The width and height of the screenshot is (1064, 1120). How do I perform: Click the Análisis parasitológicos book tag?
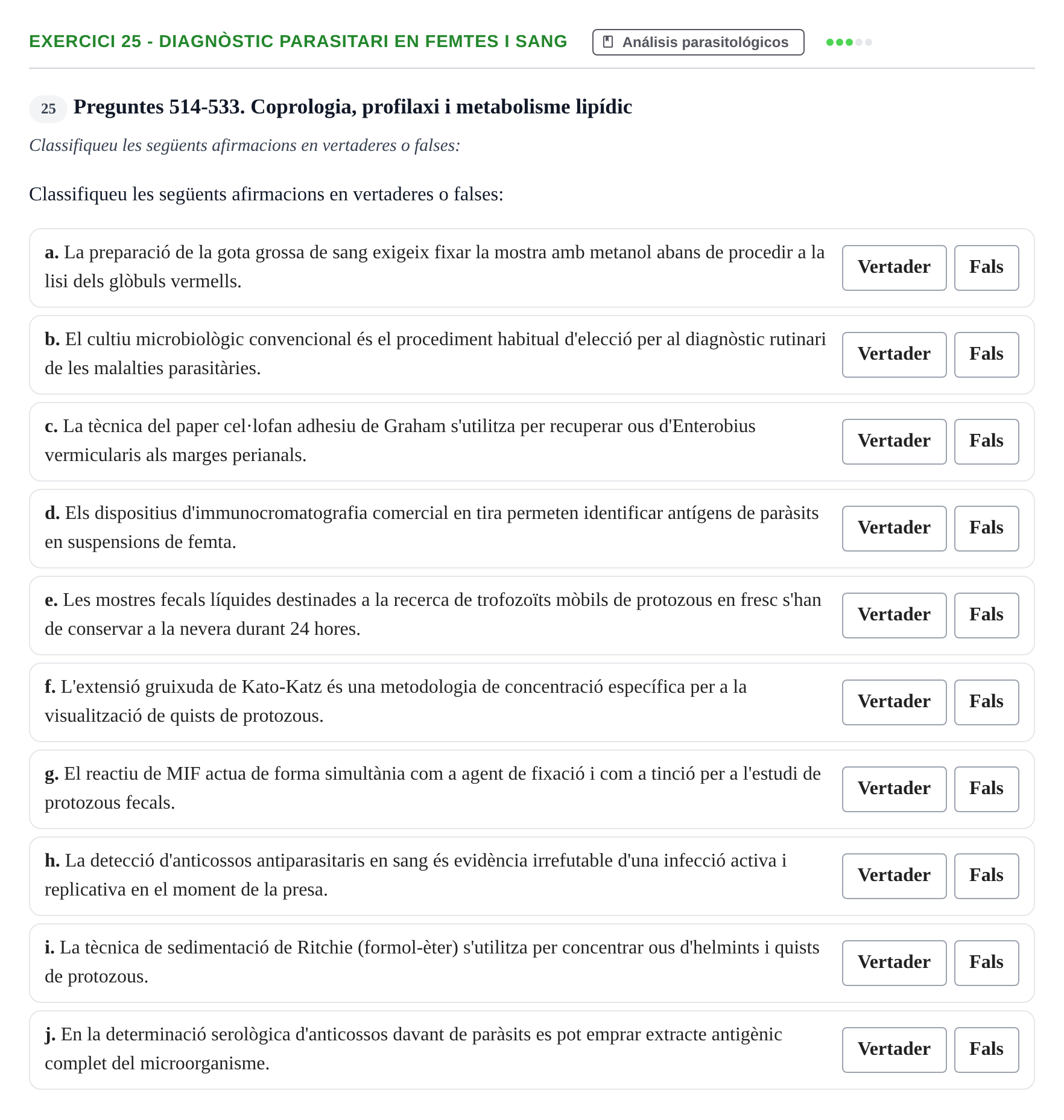698,42
